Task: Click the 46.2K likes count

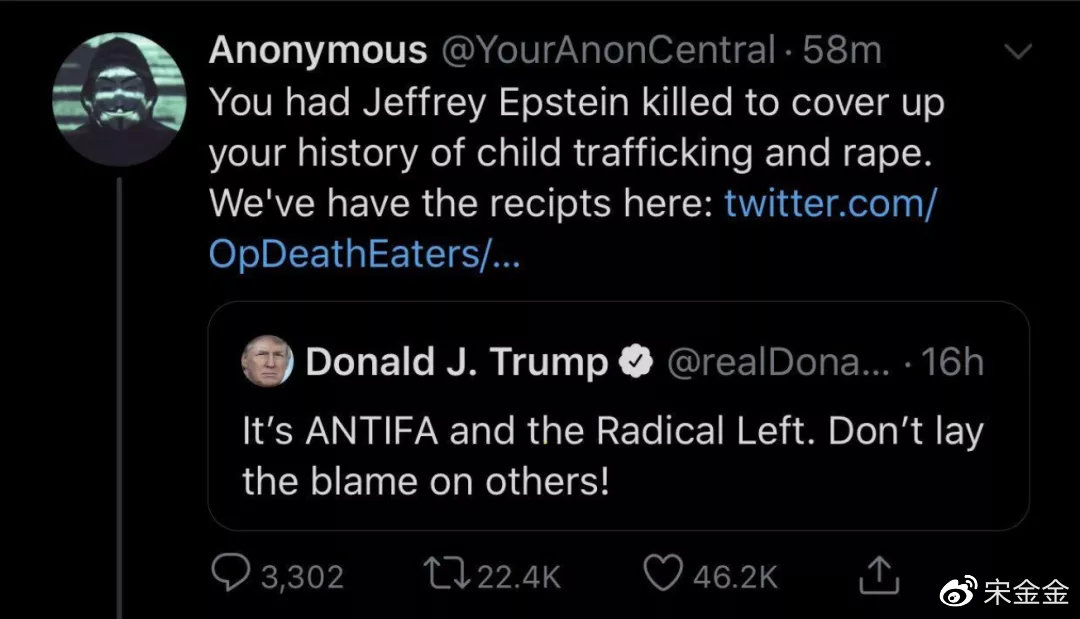Action: tap(735, 576)
